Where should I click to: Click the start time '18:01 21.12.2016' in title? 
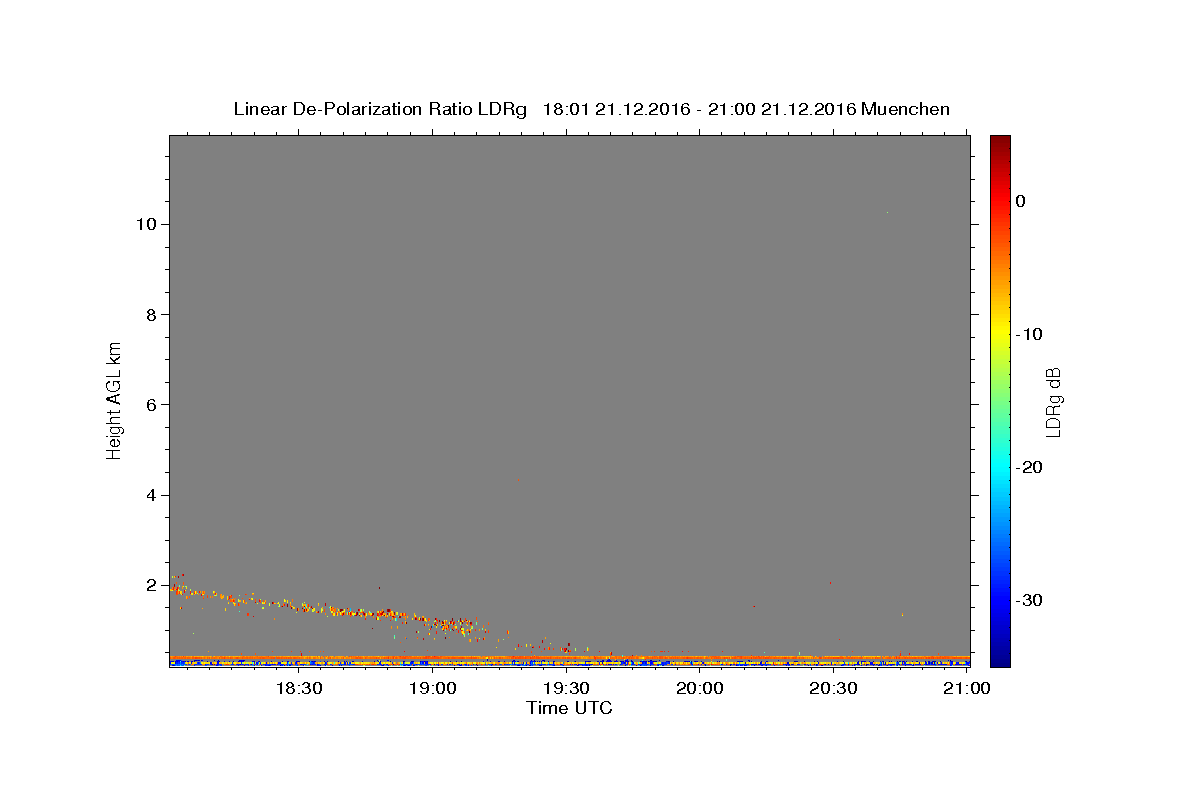[x=616, y=109]
